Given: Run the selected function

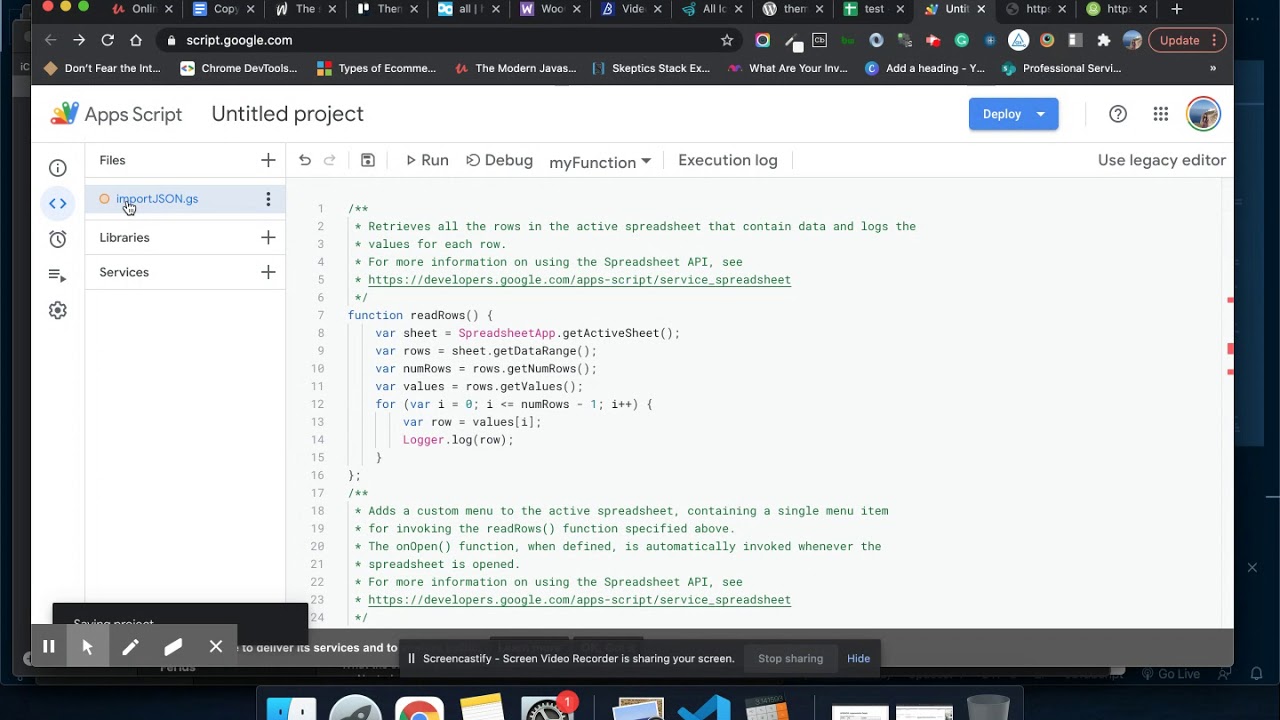Looking at the screenshot, I should (x=426, y=160).
